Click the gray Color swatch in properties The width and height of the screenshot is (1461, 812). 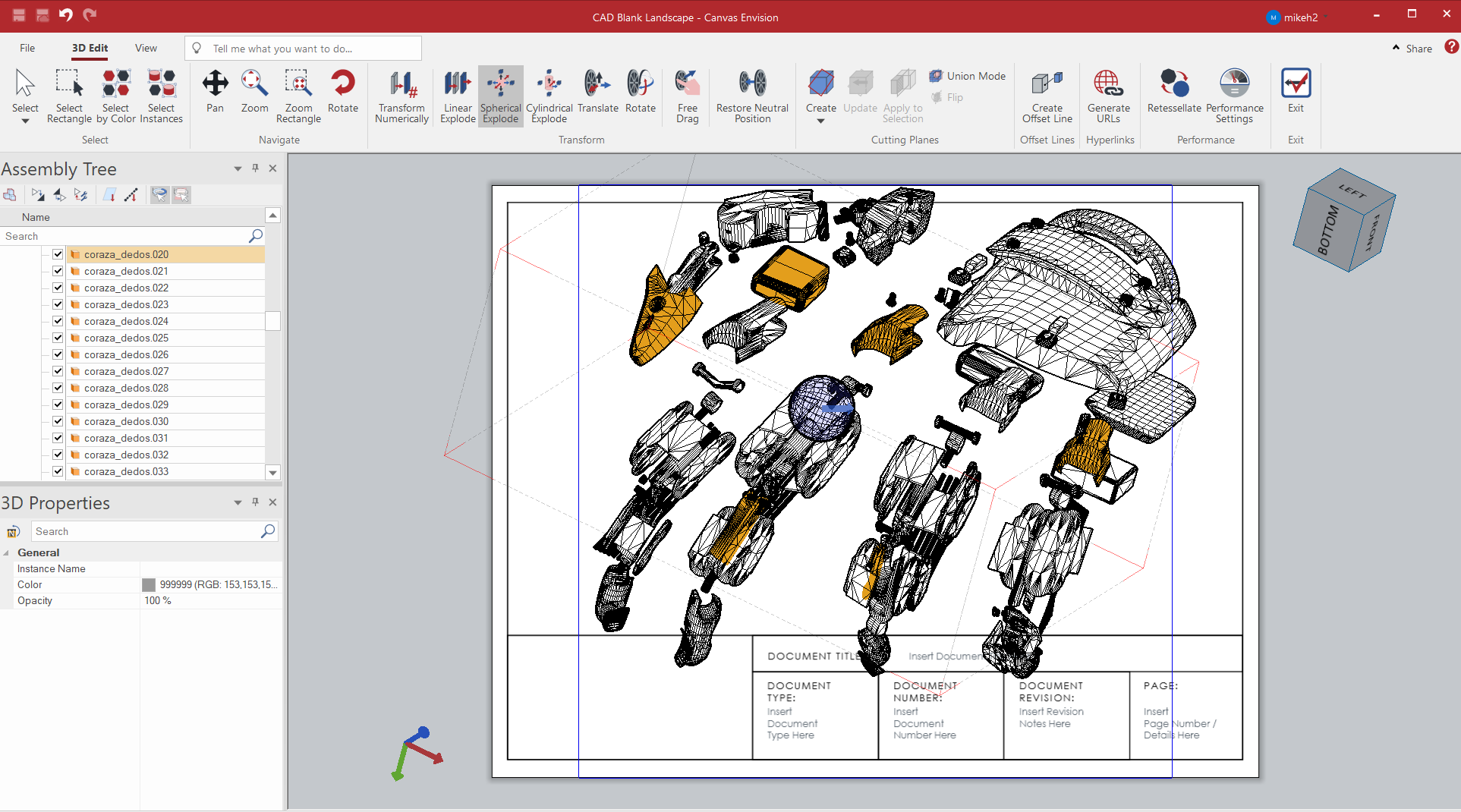[149, 585]
